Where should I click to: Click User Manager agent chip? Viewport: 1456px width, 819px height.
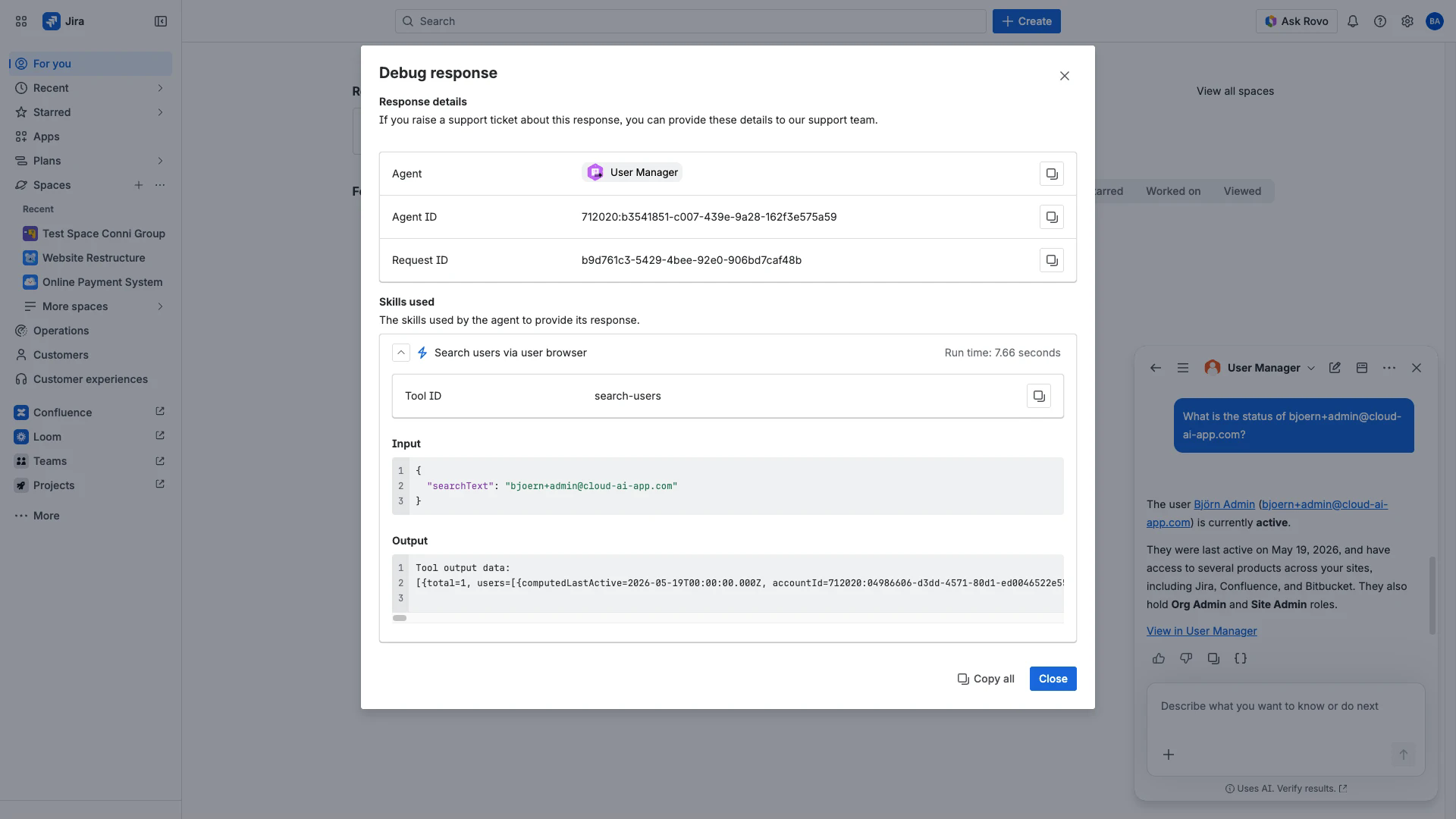coord(632,172)
